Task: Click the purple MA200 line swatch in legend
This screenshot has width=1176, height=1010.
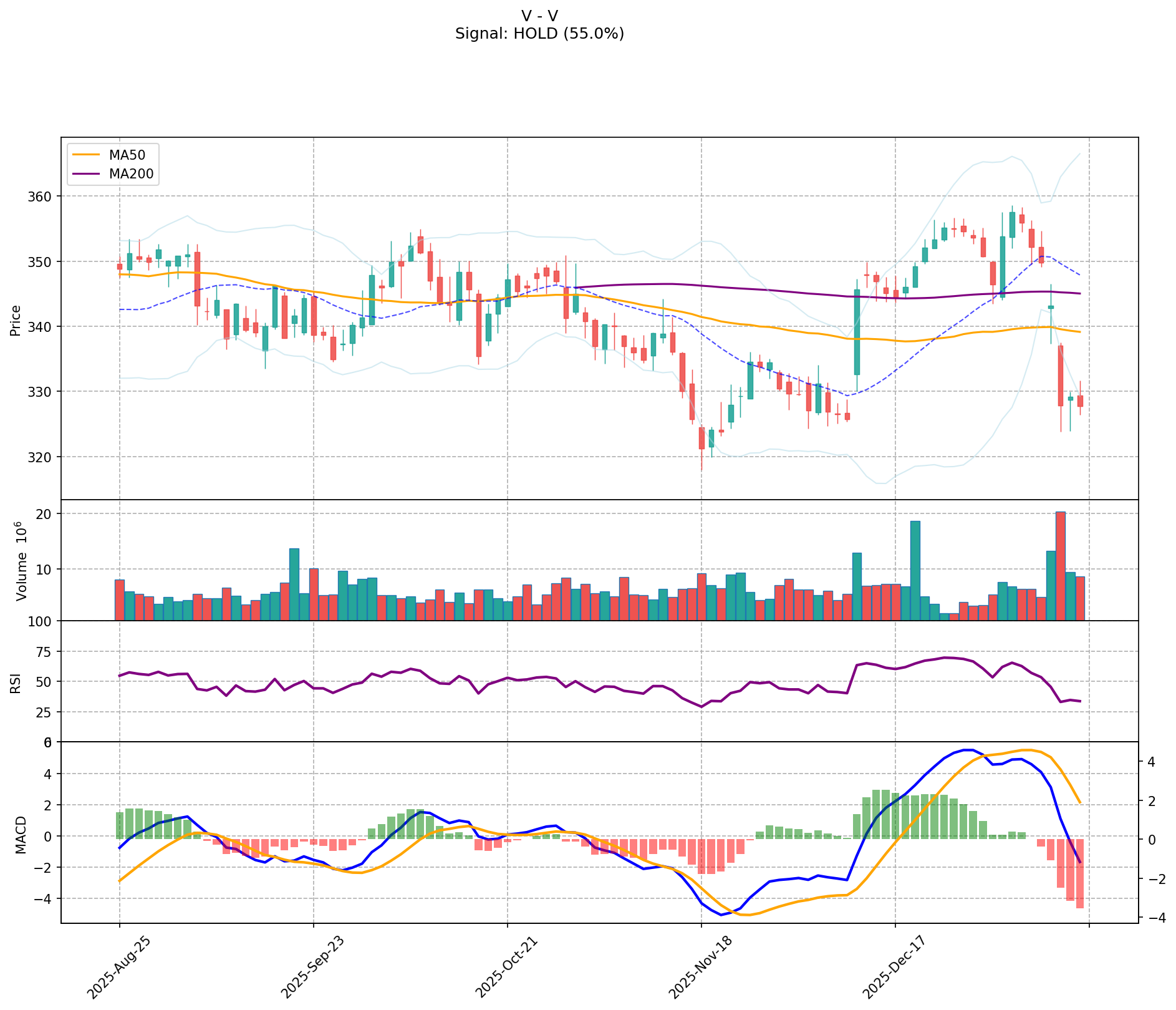Action: tap(86, 174)
